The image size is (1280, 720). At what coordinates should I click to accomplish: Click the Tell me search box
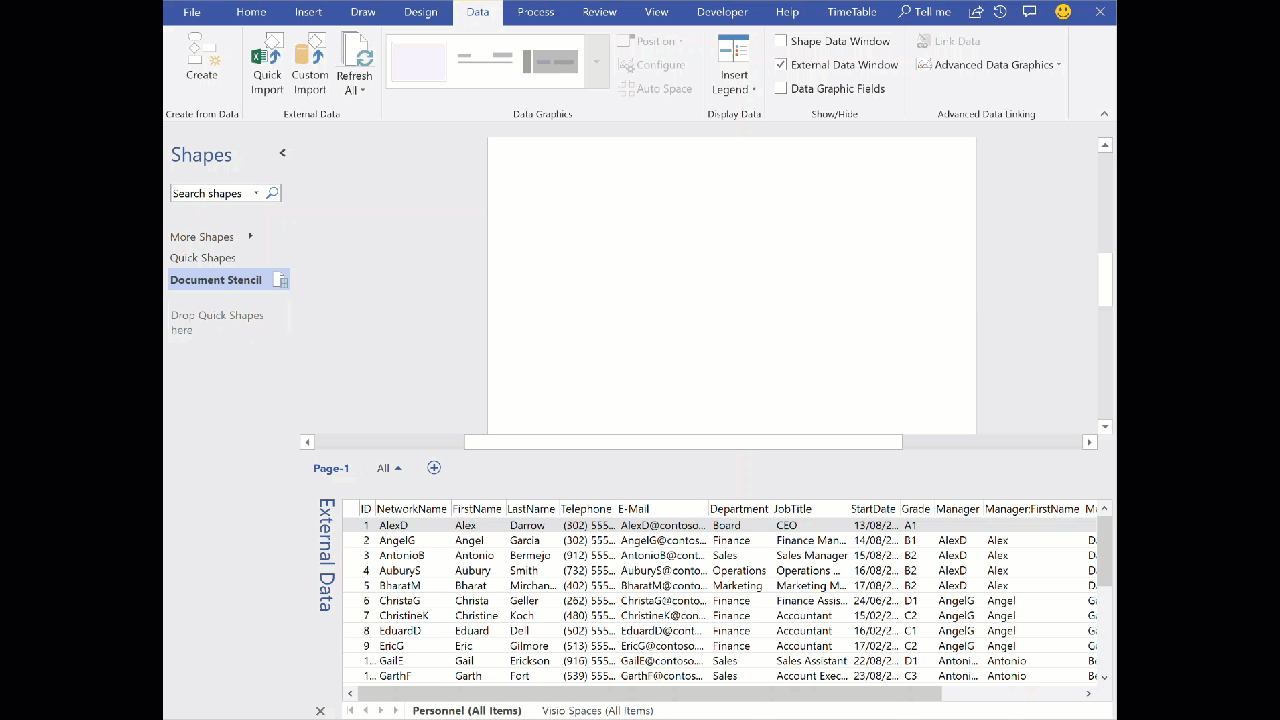pyautogui.click(x=925, y=12)
